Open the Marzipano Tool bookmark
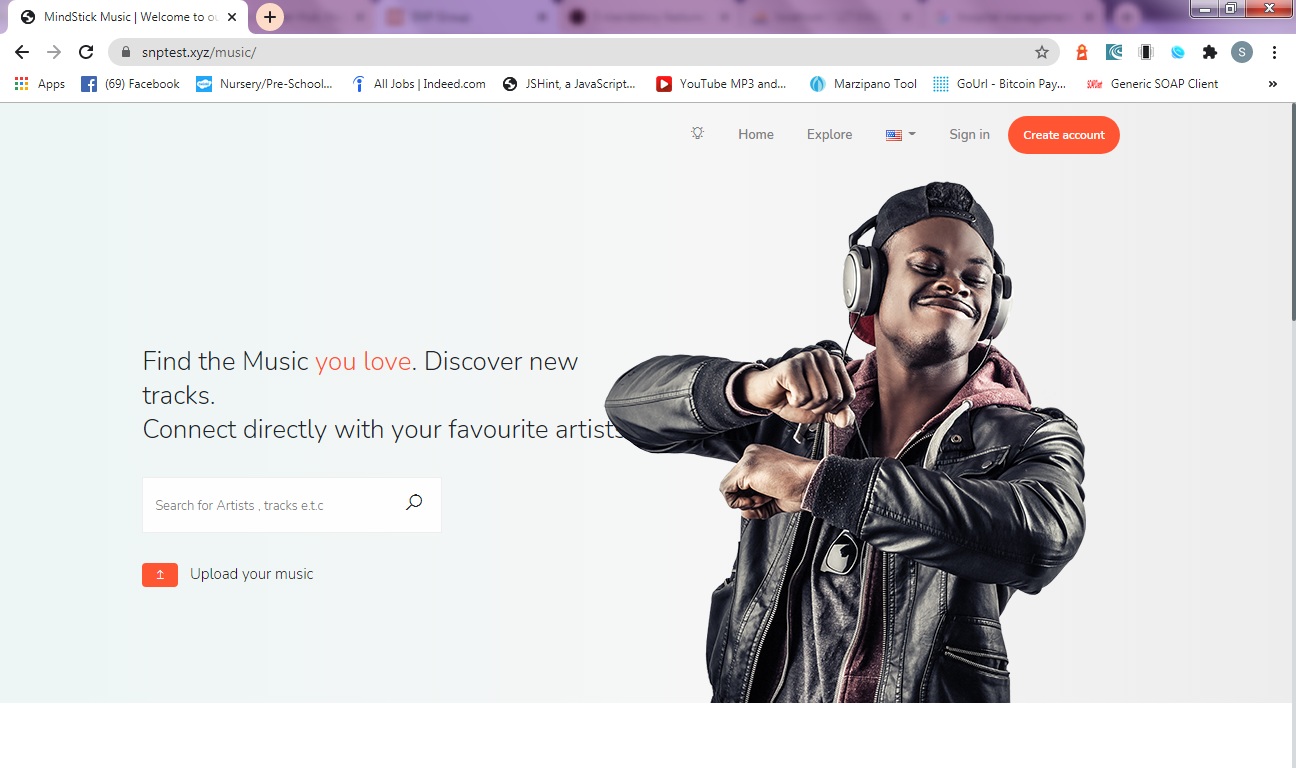The height and width of the screenshot is (768, 1296). click(862, 84)
